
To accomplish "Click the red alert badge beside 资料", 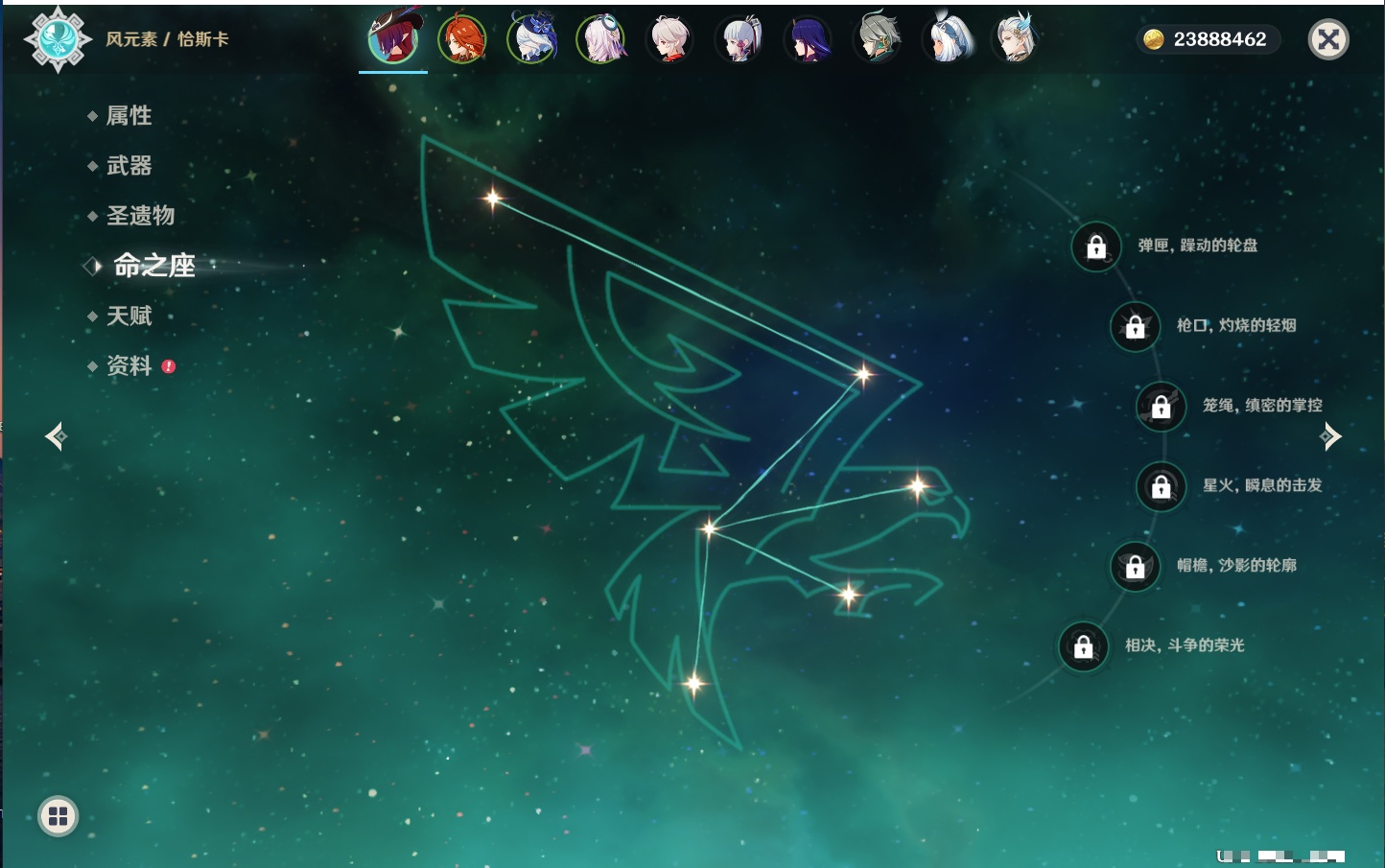I will coord(169,365).
